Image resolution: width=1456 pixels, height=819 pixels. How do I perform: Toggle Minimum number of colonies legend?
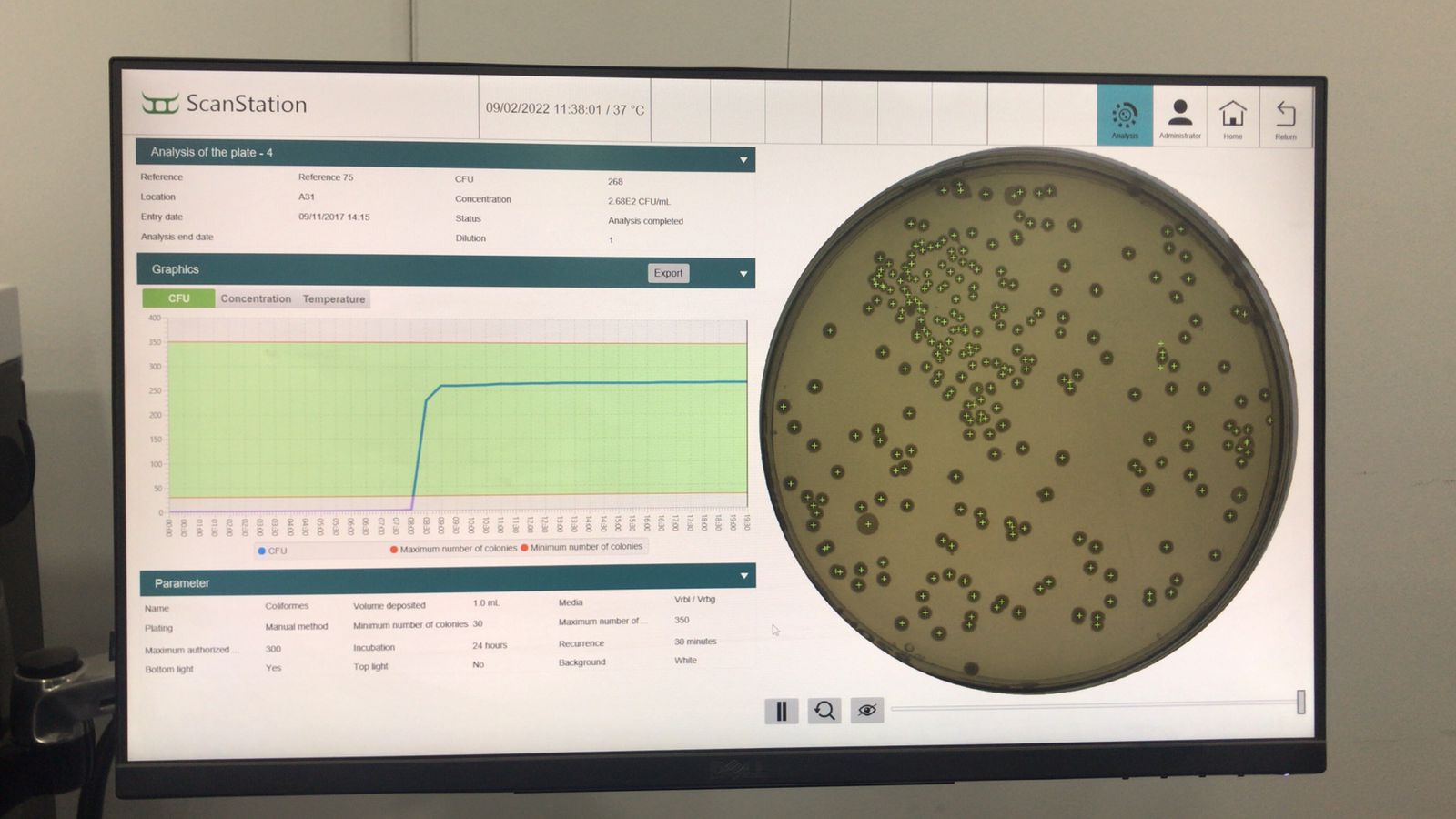582,547
